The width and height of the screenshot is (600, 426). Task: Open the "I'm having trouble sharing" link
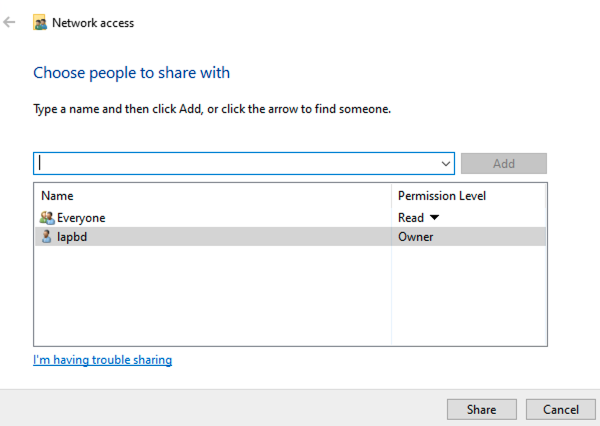click(x=102, y=360)
